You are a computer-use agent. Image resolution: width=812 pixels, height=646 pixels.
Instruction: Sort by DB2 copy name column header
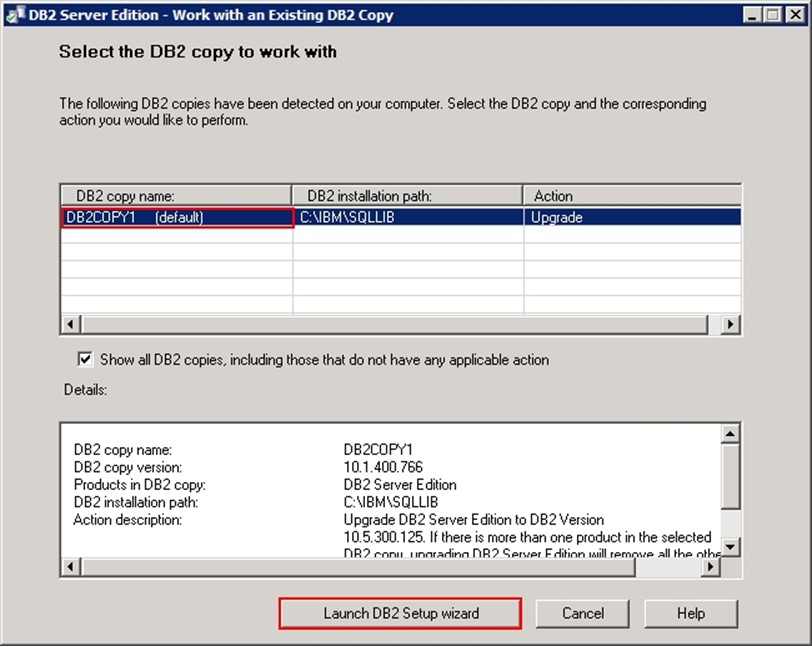click(177, 196)
